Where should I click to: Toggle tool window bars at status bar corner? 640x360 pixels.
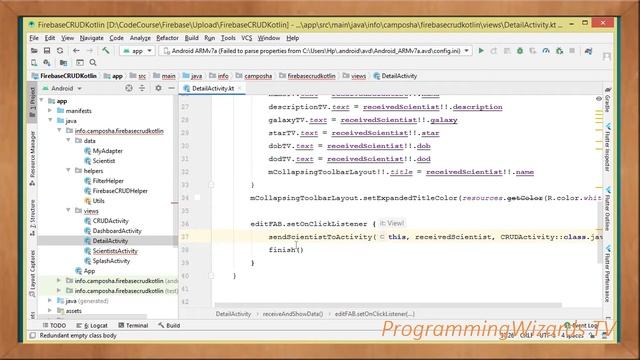(33, 336)
